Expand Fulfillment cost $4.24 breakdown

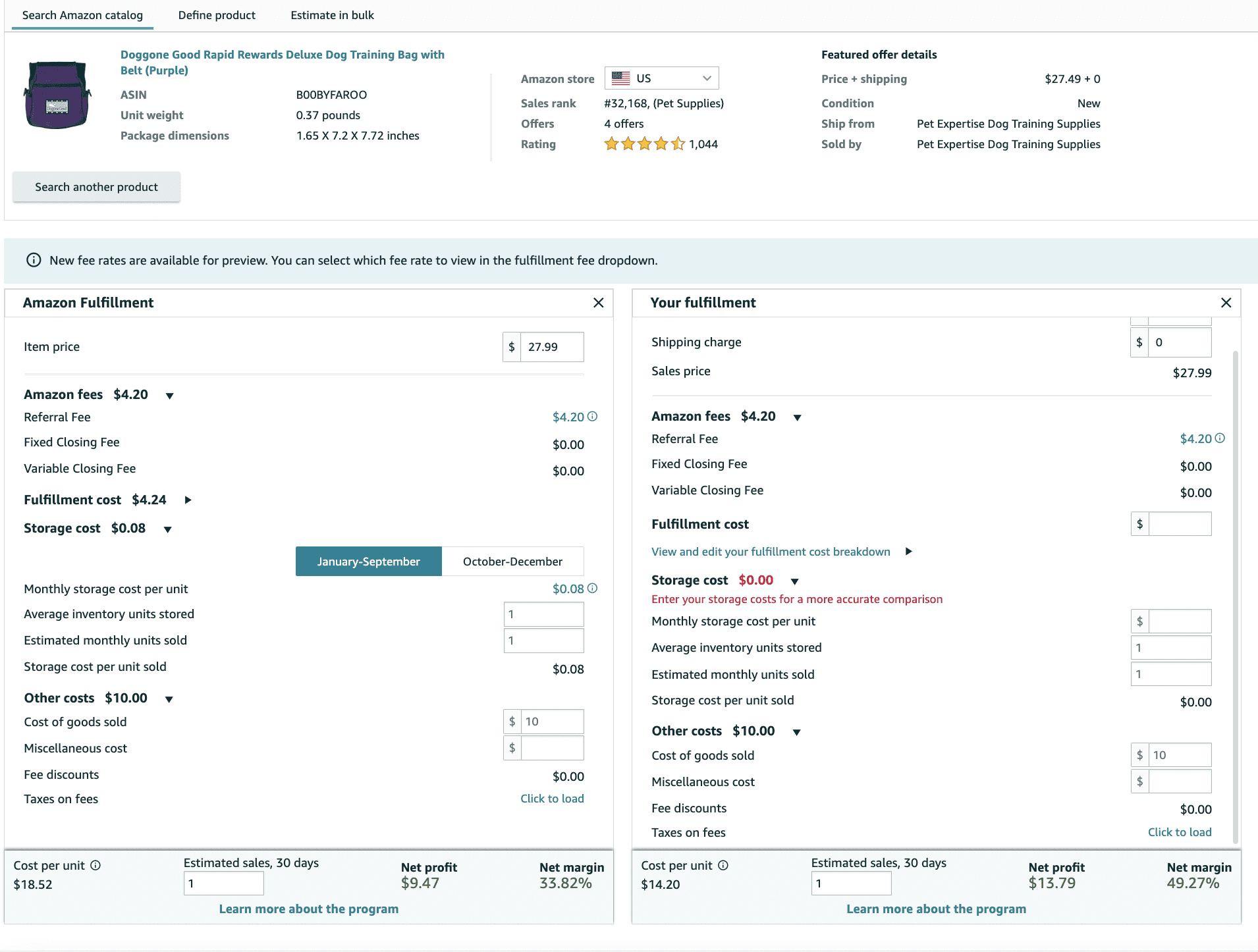[188, 500]
